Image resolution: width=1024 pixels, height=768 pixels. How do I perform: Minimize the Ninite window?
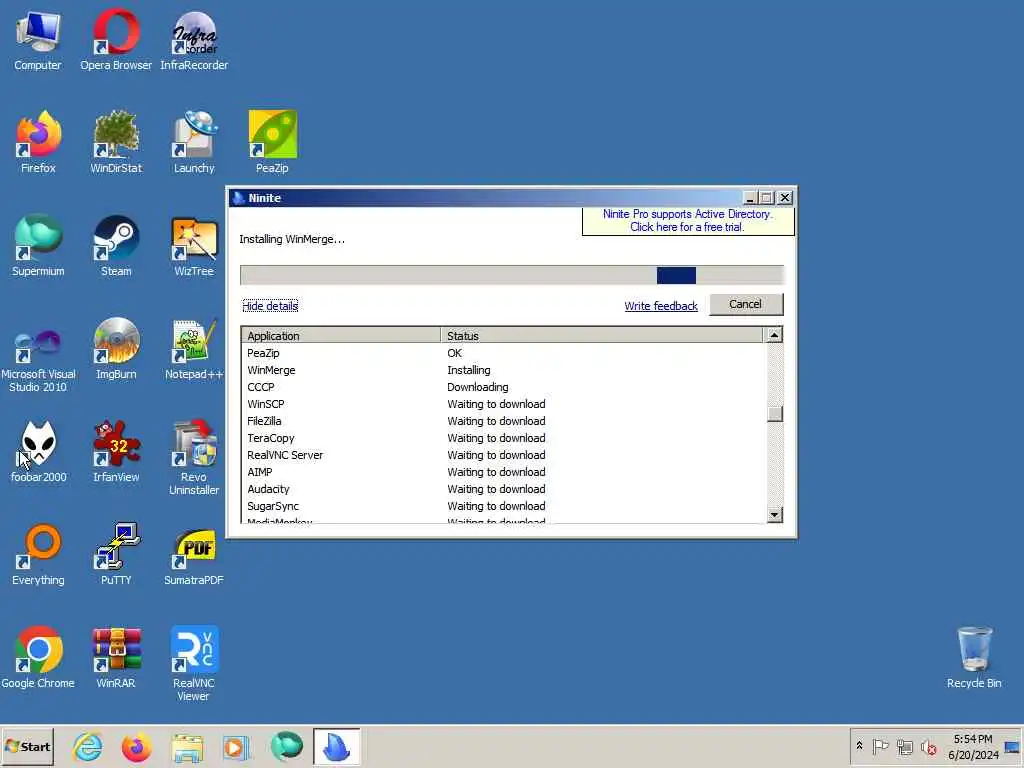(x=750, y=198)
